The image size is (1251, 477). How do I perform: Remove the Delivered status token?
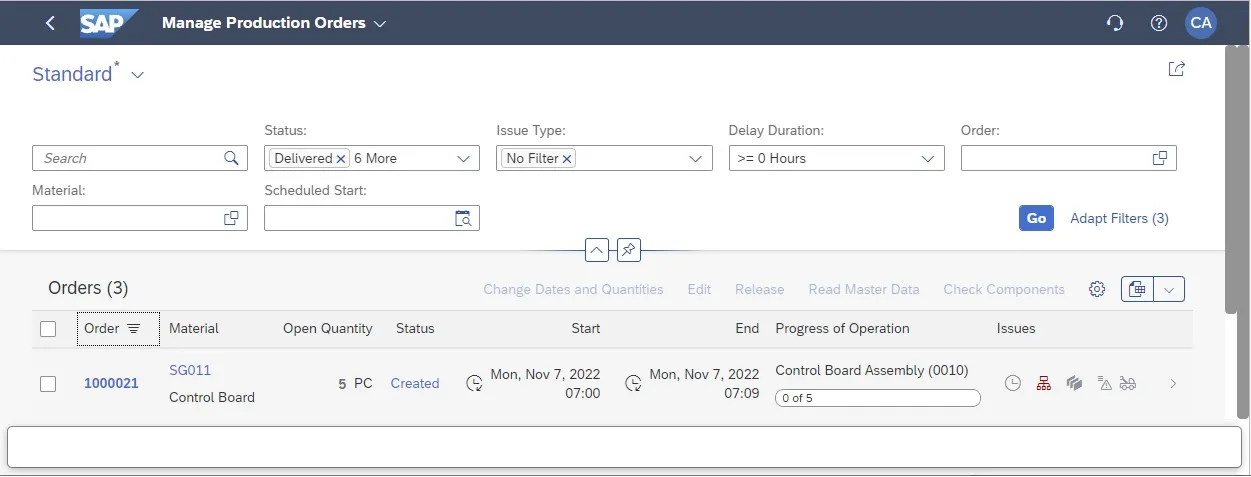coord(341,158)
